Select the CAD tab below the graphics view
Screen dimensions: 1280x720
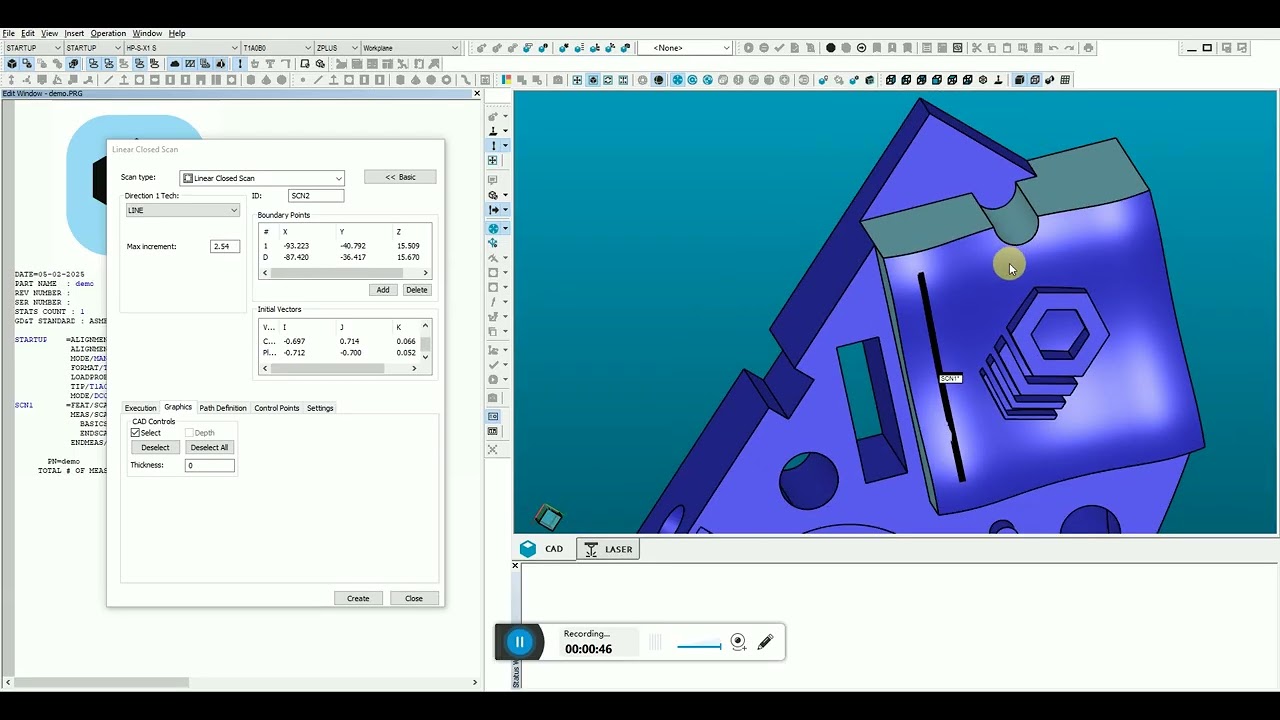(x=543, y=549)
